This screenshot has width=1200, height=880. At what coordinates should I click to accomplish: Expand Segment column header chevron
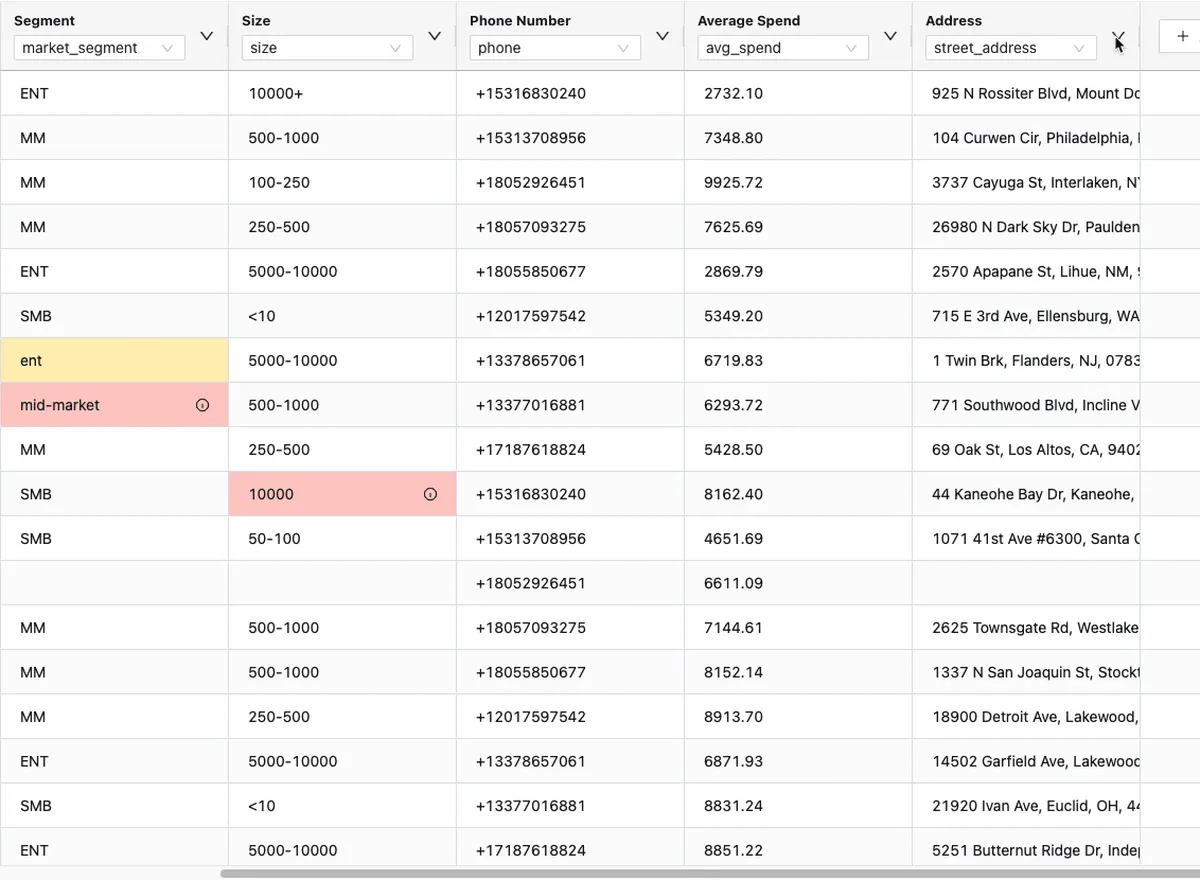[207, 36]
